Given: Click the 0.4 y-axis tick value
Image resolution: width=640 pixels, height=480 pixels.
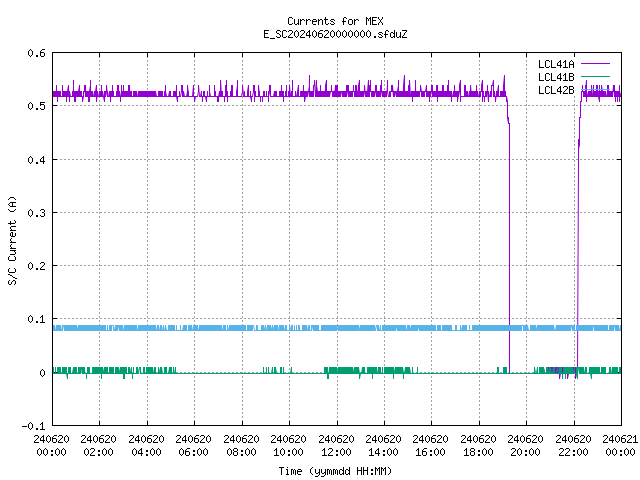Looking at the screenshot, I should 36,160.
